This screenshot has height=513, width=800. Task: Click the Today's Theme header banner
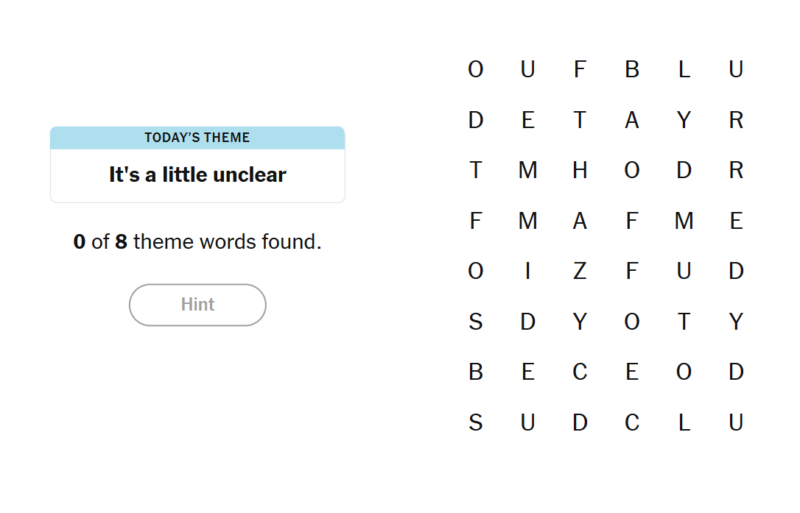click(197, 138)
